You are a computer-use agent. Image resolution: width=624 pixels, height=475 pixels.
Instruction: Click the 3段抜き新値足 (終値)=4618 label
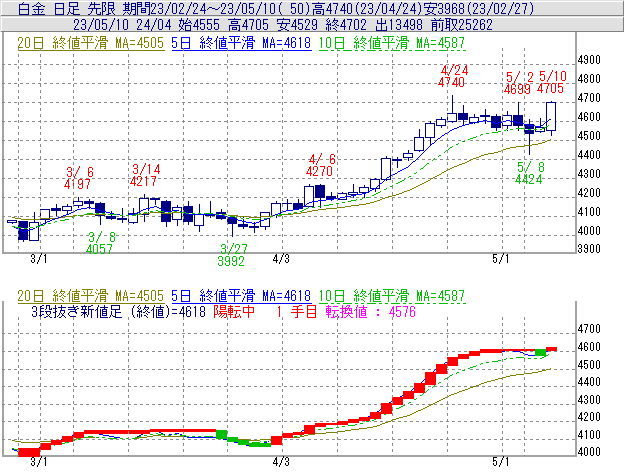click(118, 311)
